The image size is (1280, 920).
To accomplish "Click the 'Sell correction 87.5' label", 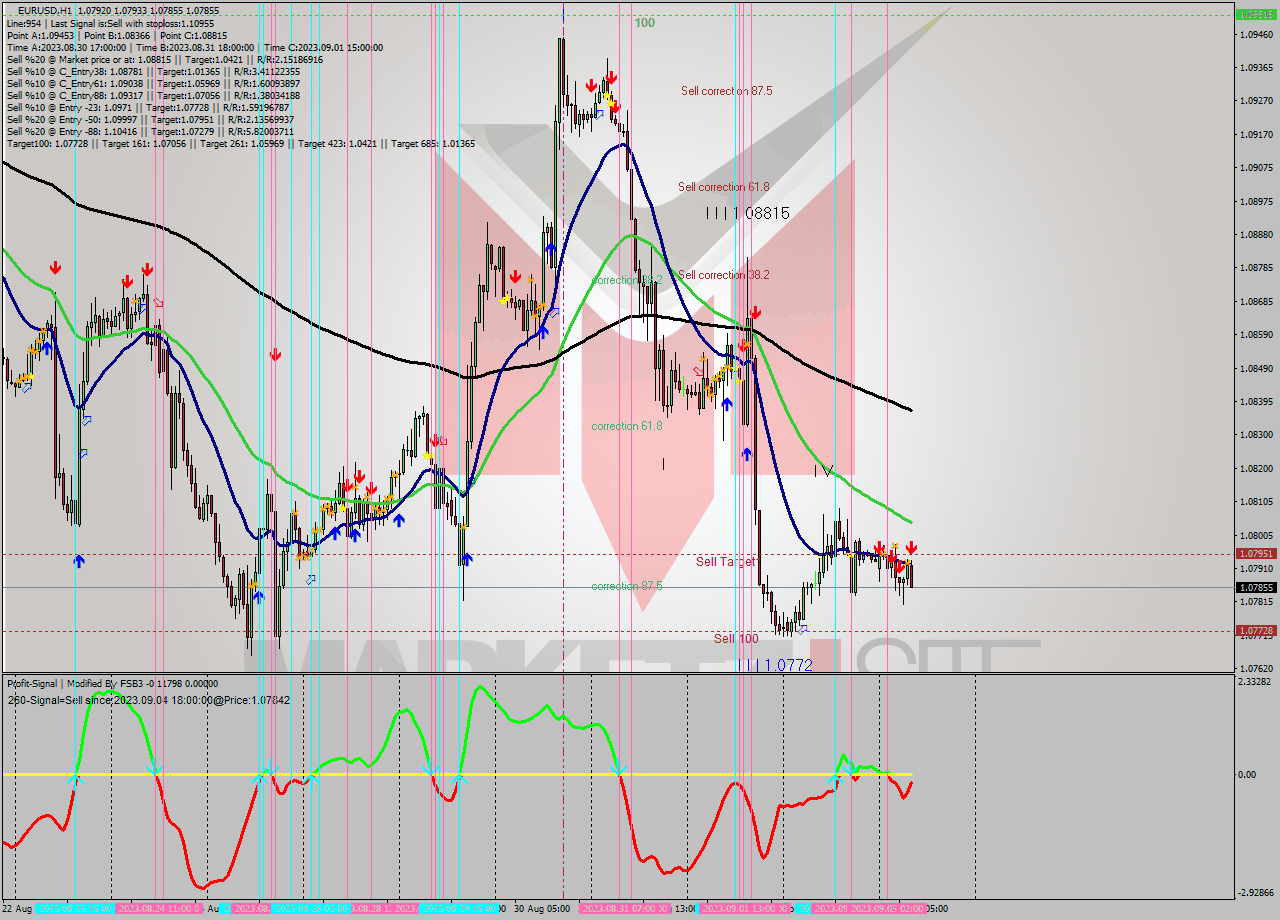I will [x=726, y=90].
